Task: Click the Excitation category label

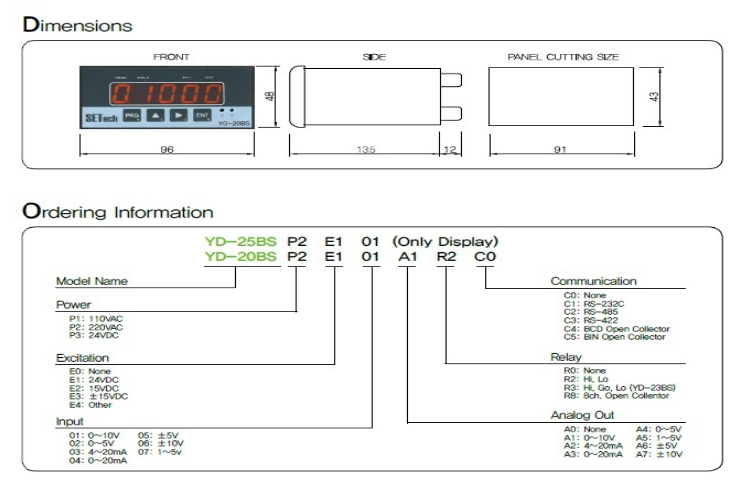Action: [x=82, y=357]
